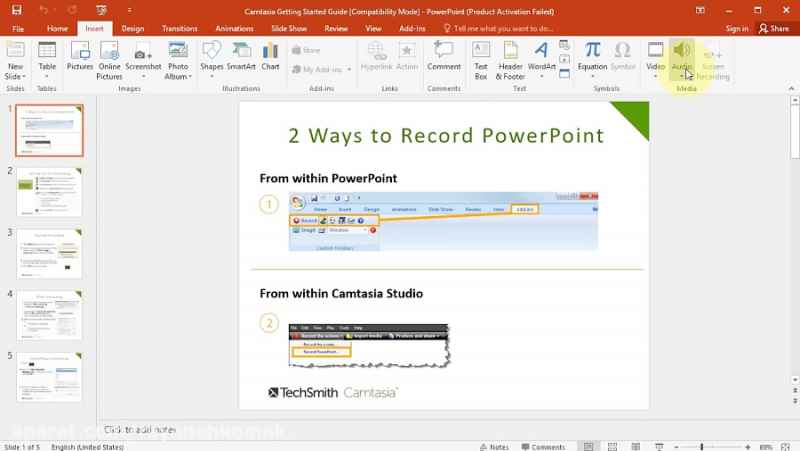Click the Sign in link
This screenshot has width=800, height=451.
pyautogui.click(x=737, y=29)
